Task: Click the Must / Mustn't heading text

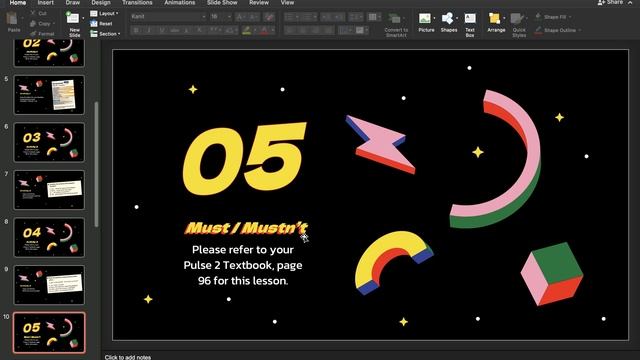Action: click(246, 228)
